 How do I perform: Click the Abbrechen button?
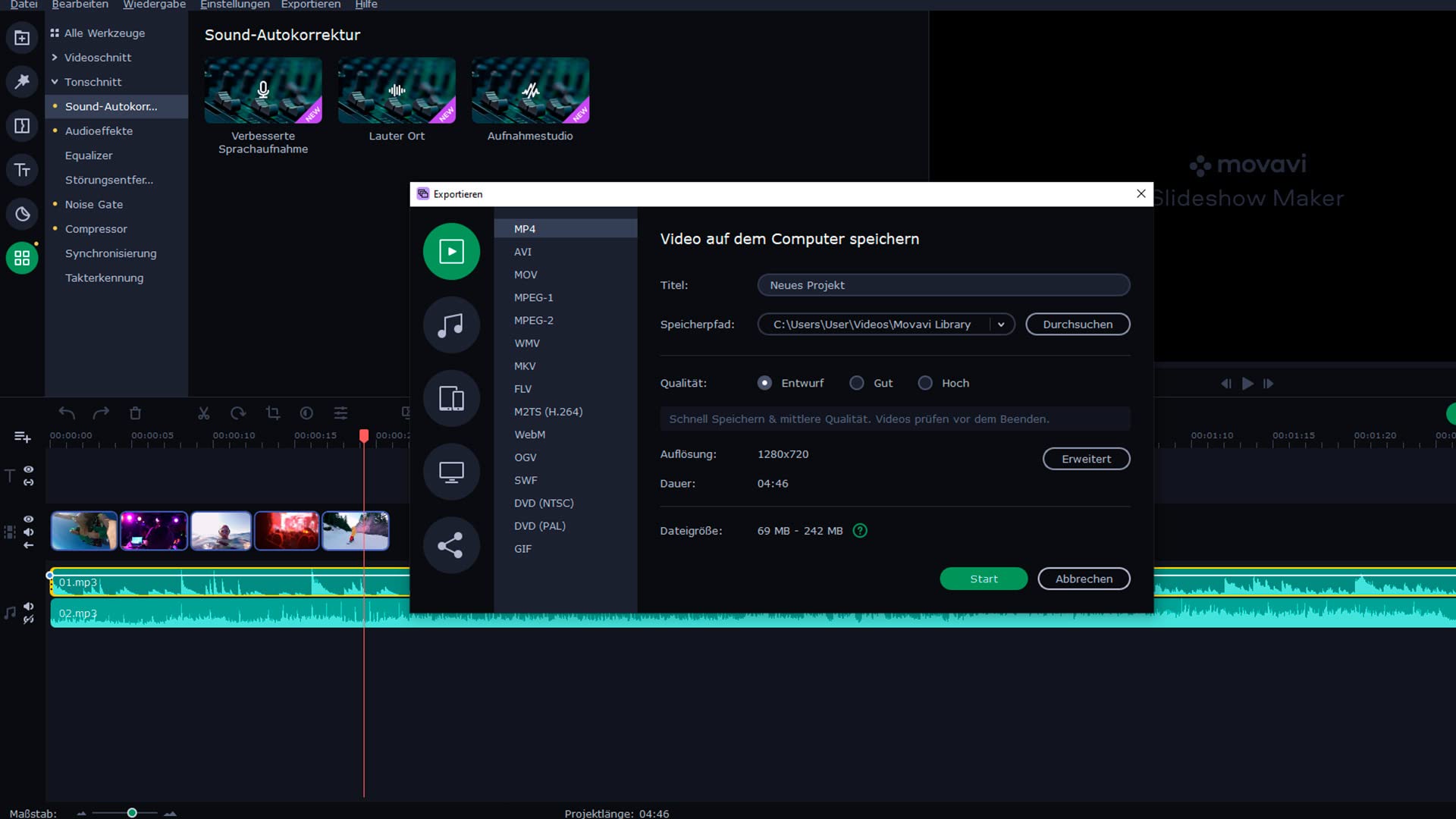click(1084, 579)
